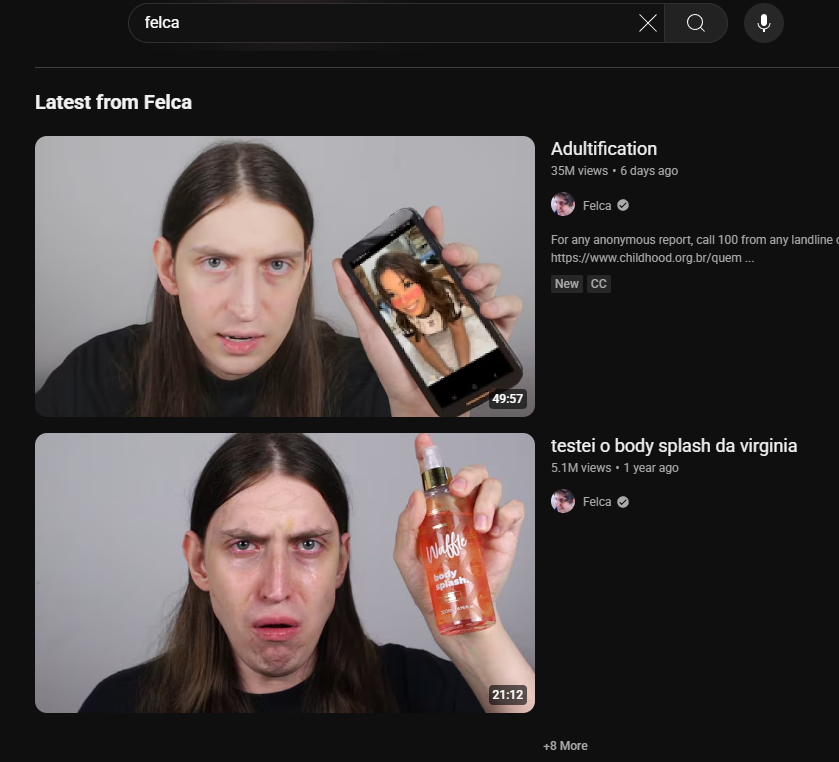Click the body splash video thumbnail

coord(285,573)
